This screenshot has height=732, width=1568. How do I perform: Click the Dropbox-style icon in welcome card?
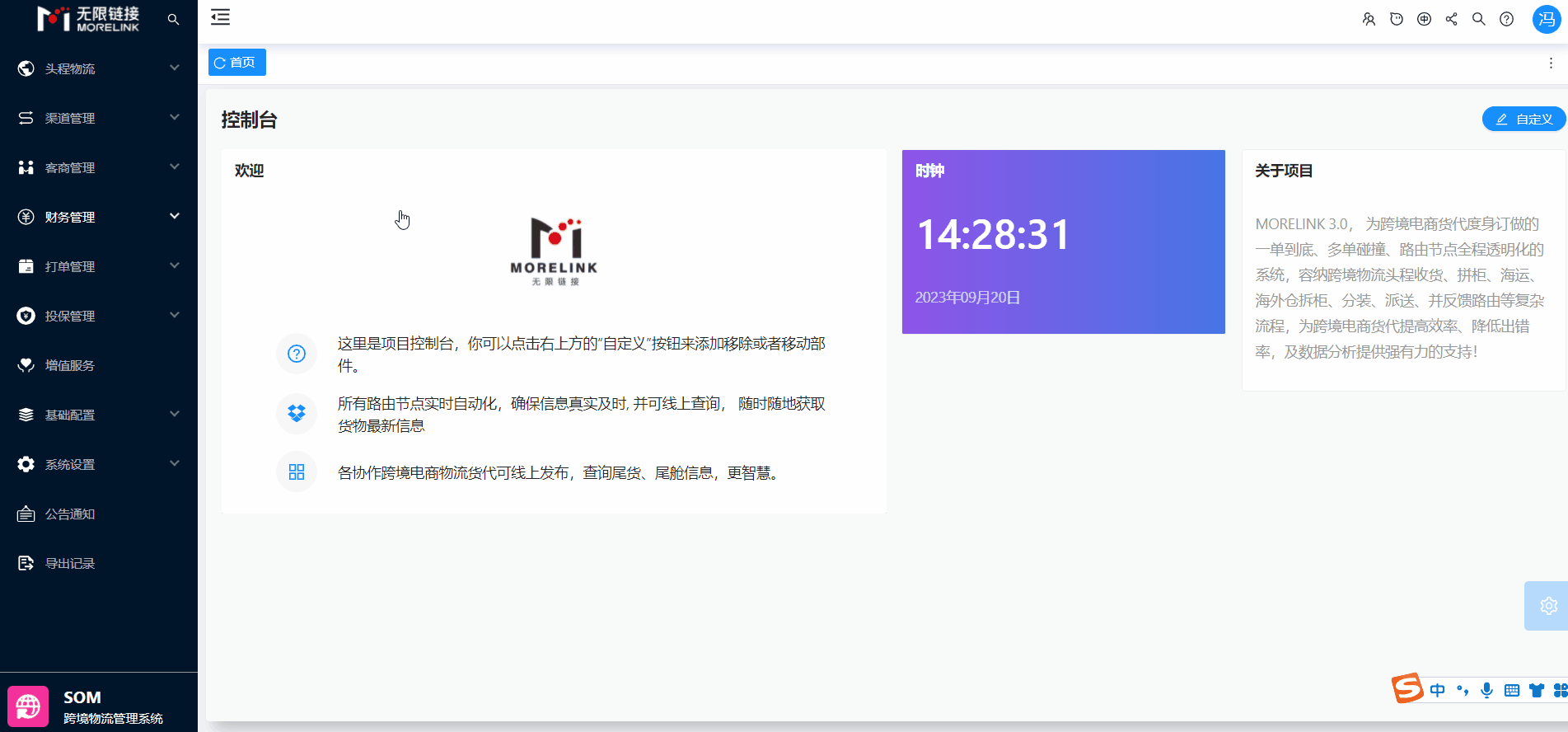pyautogui.click(x=297, y=413)
